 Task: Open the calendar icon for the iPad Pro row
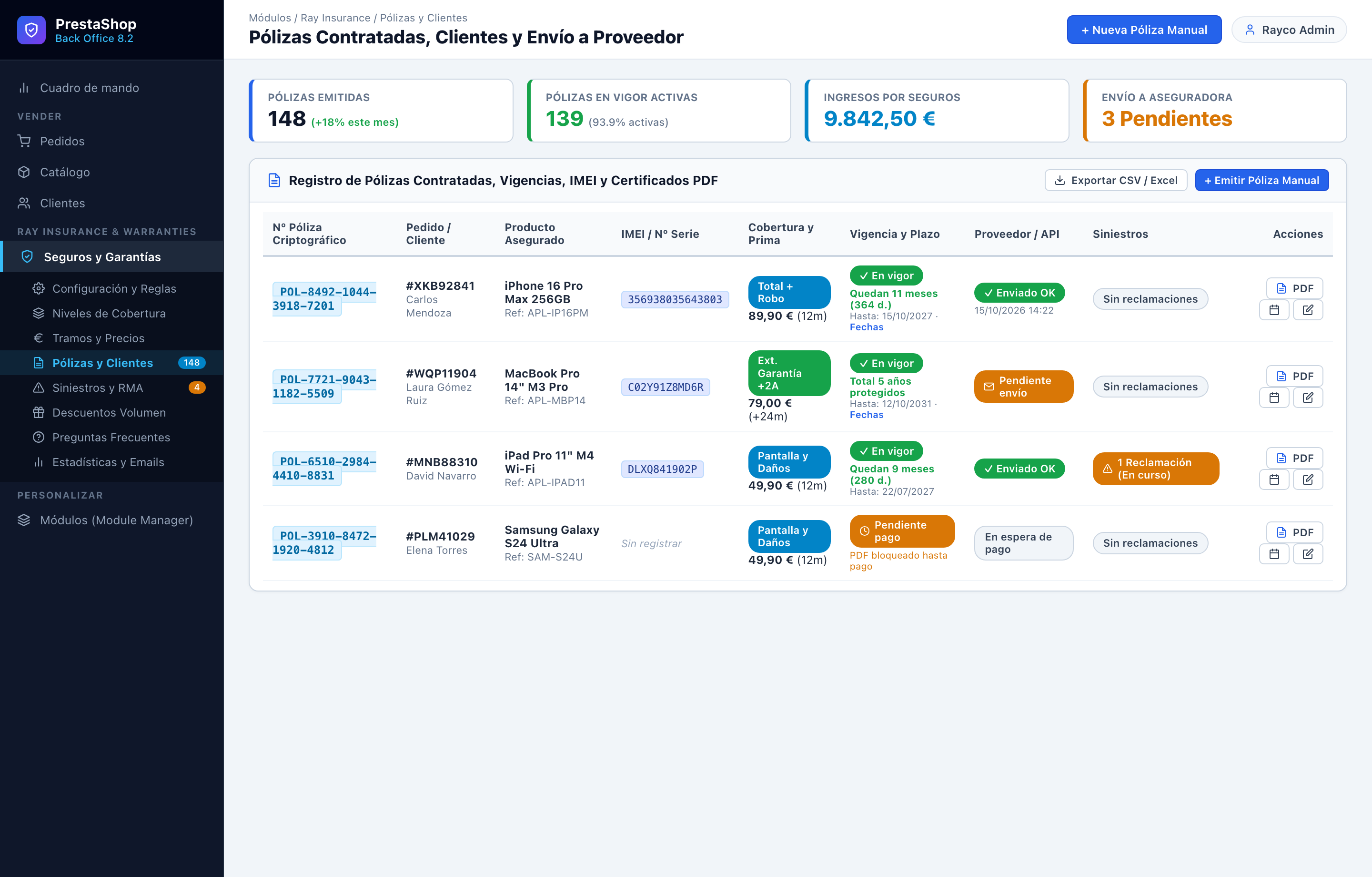pos(1274,479)
